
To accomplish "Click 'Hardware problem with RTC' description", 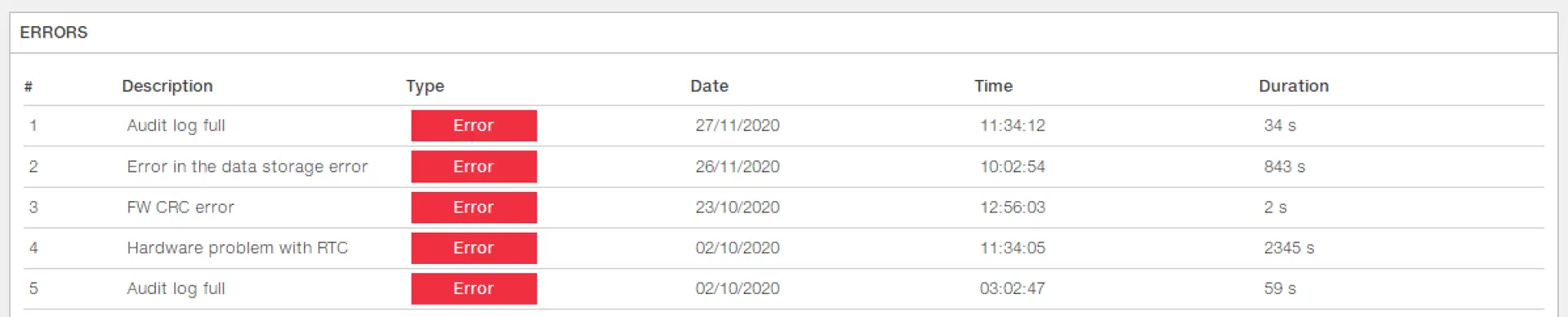I will [x=238, y=248].
